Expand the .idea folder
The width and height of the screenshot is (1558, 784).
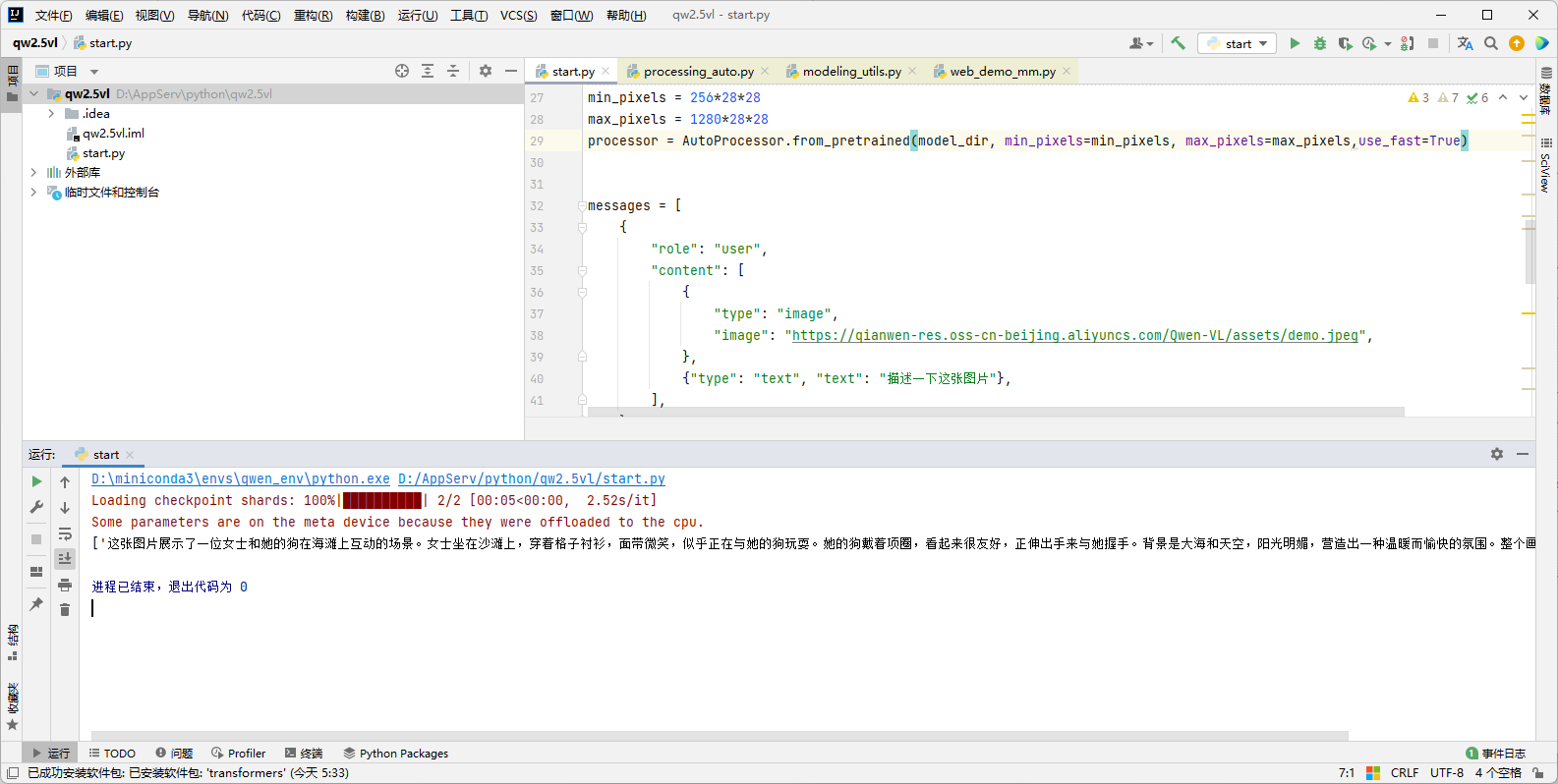click(51, 114)
